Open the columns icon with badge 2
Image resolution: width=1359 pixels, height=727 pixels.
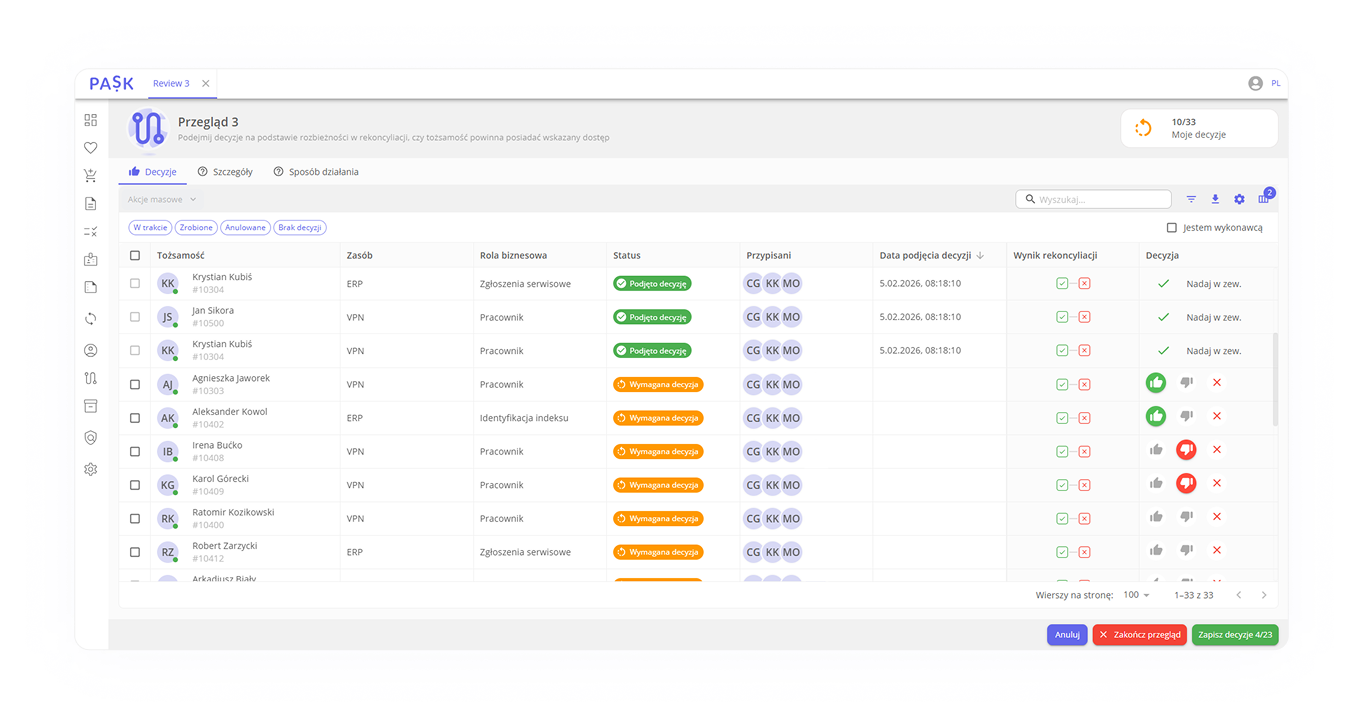1264,199
